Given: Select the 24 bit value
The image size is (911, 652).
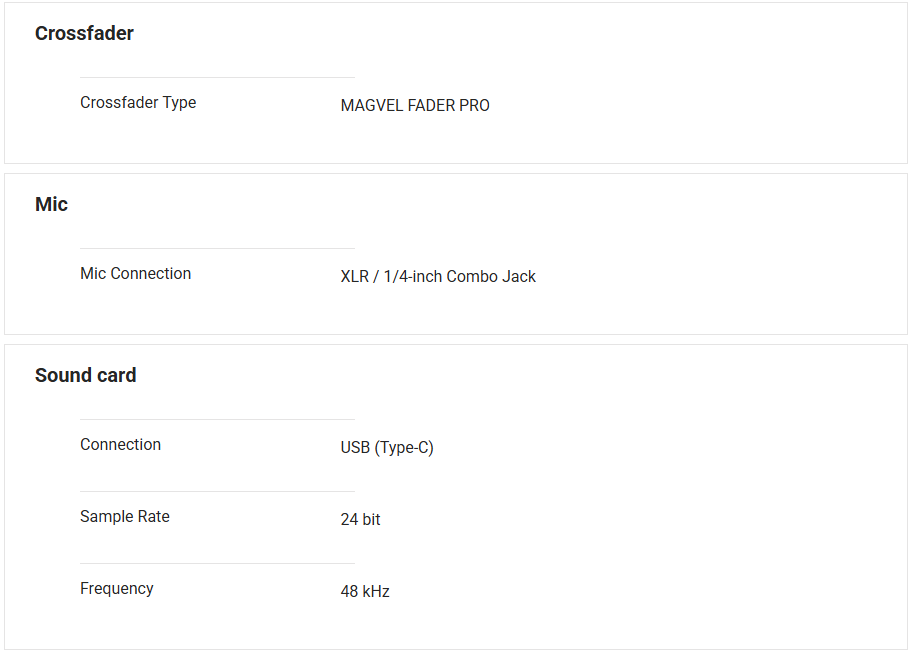Looking at the screenshot, I should pos(360,519).
